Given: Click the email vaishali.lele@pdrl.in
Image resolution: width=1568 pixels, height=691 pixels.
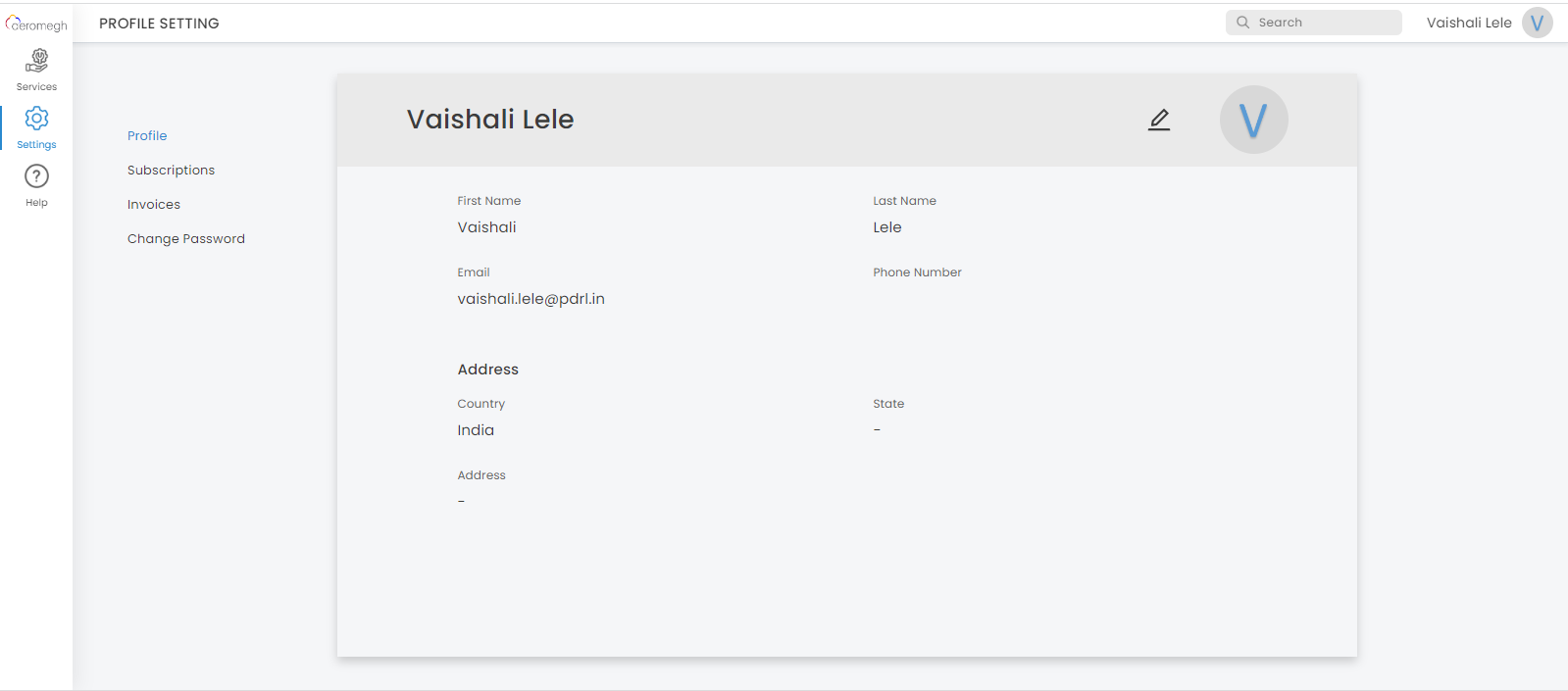Looking at the screenshot, I should 531,299.
